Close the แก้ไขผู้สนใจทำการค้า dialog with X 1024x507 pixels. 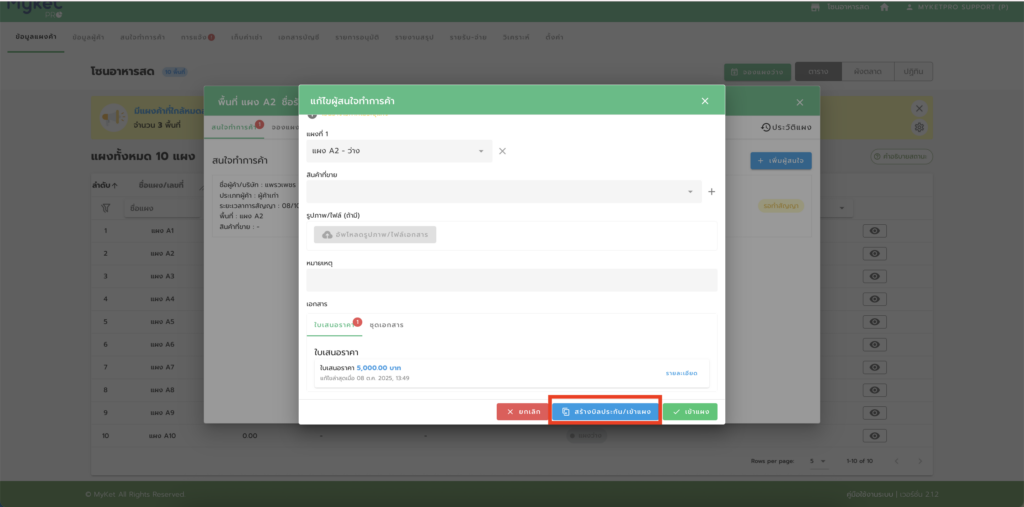click(704, 101)
